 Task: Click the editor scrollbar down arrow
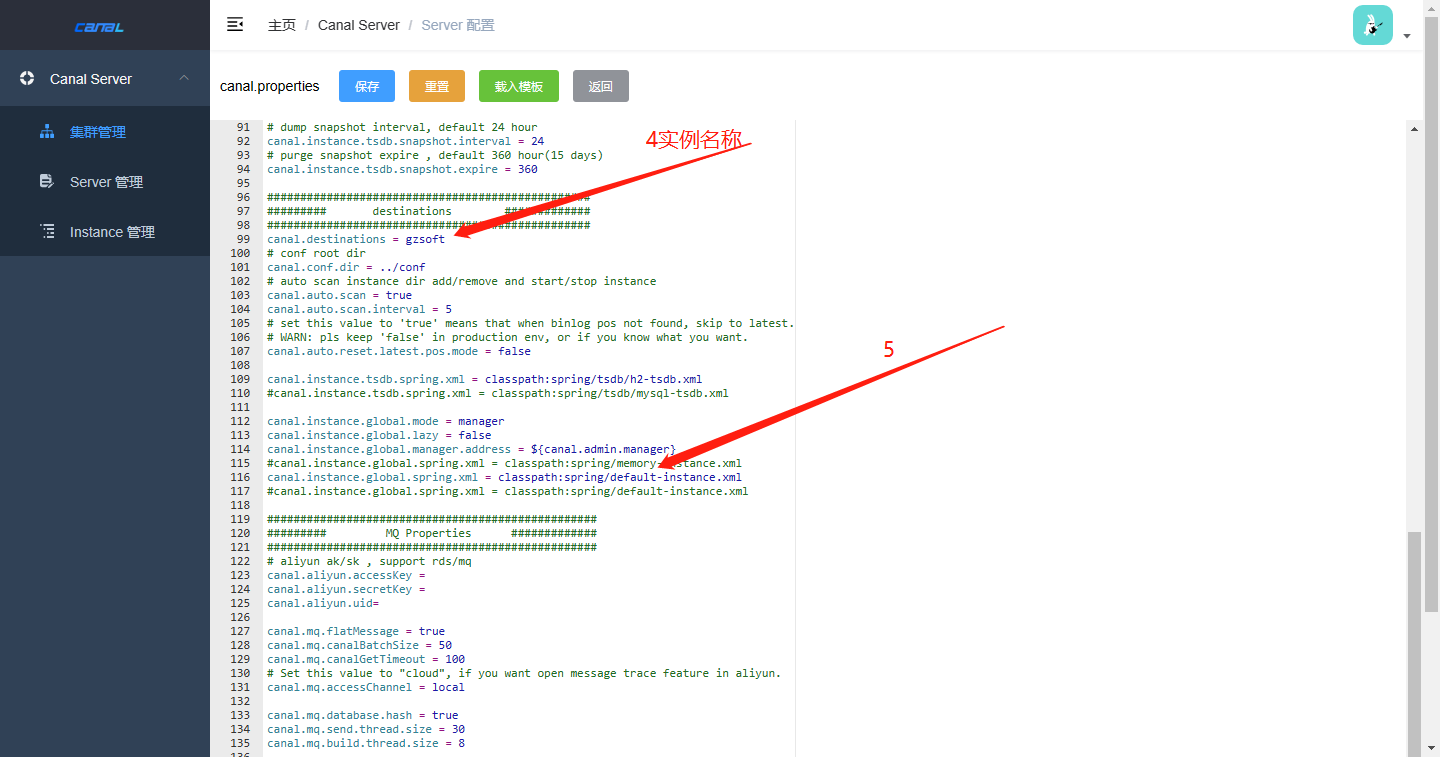click(1414, 748)
